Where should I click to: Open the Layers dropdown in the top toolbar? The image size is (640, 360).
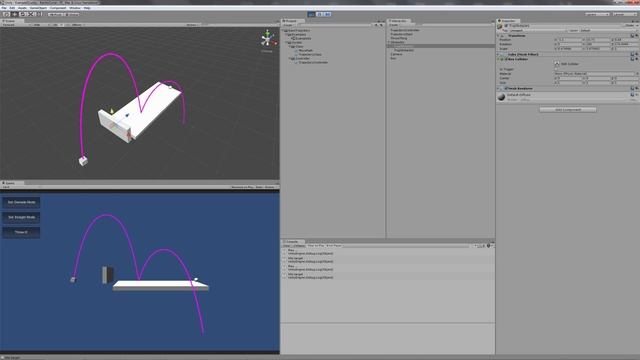(x=597, y=14)
